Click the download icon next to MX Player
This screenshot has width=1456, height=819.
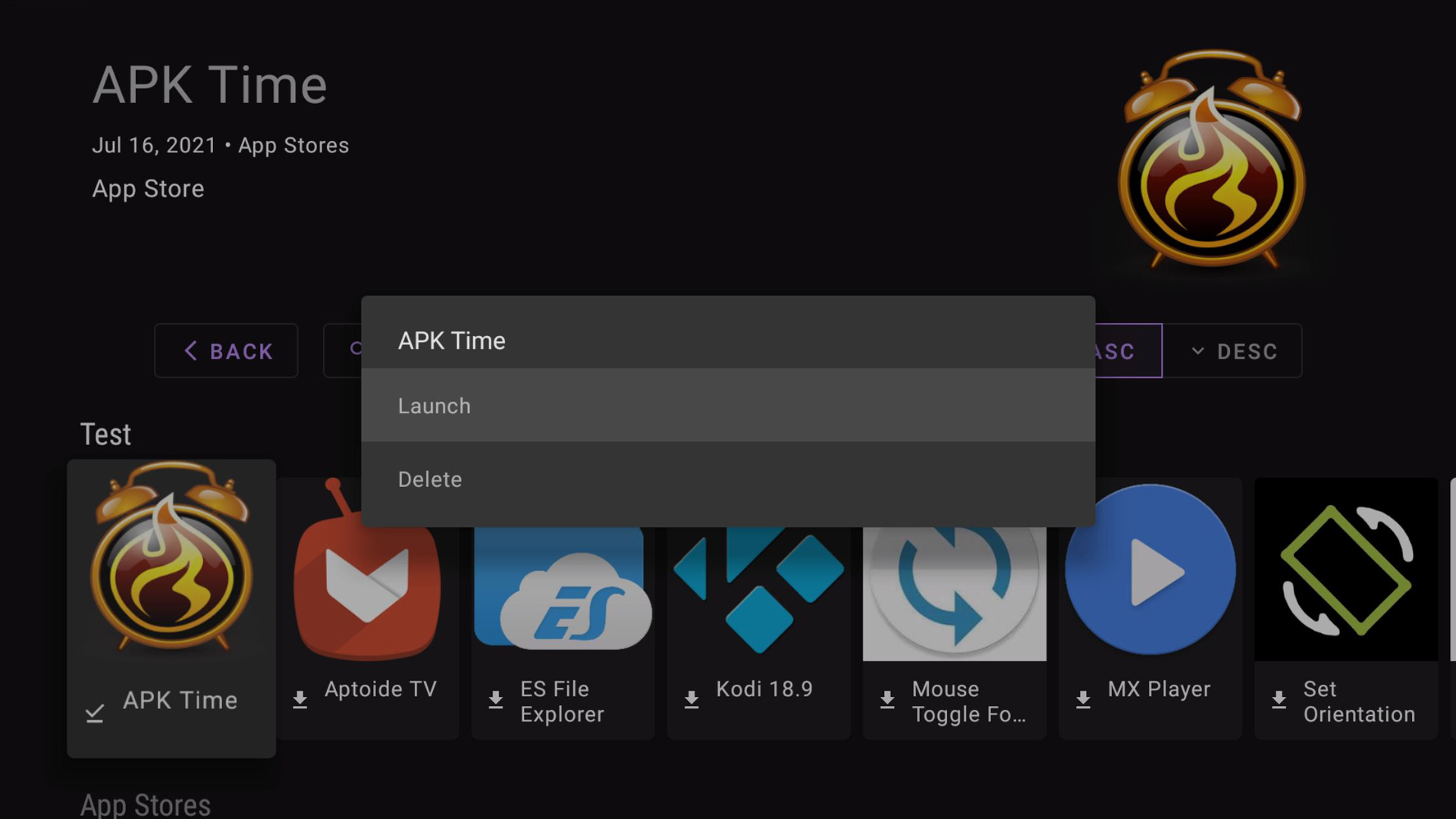click(x=1083, y=699)
